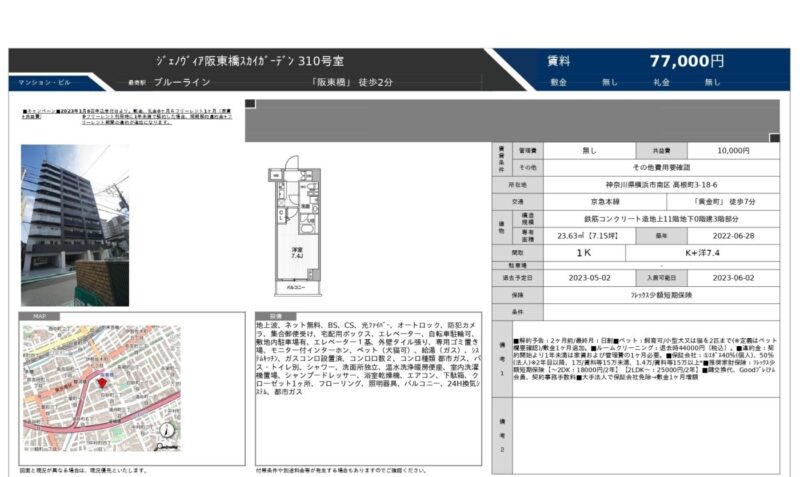Select the 入居可能日 2023-06-02 date
The height and width of the screenshot is (477, 800).
(x=733, y=278)
